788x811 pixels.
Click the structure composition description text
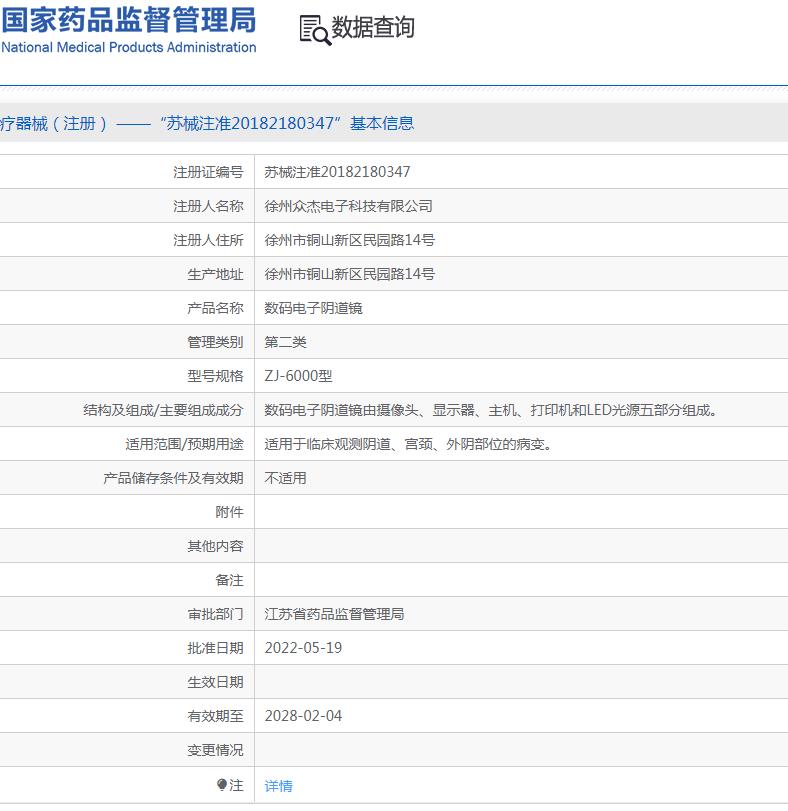tap(491, 410)
